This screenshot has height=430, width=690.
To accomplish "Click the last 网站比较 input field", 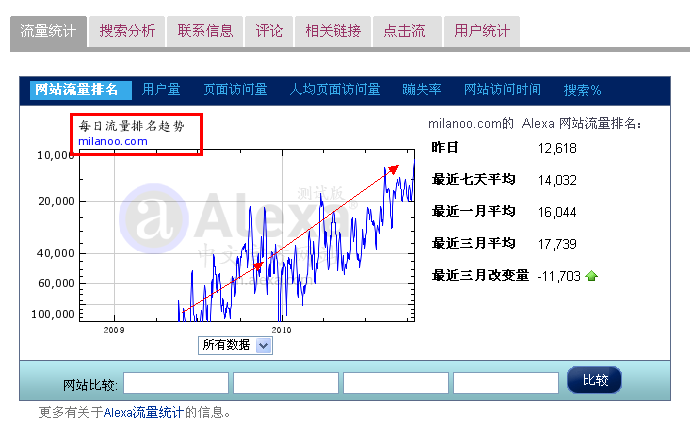I will click(x=505, y=383).
